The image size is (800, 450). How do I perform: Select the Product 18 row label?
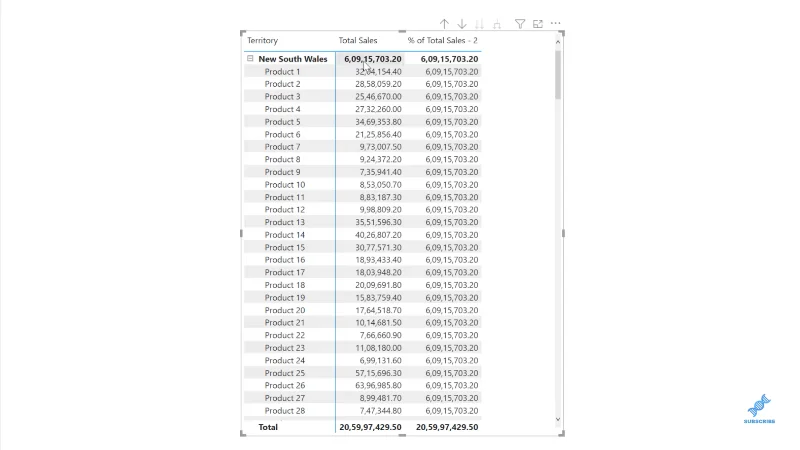tap(285, 285)
